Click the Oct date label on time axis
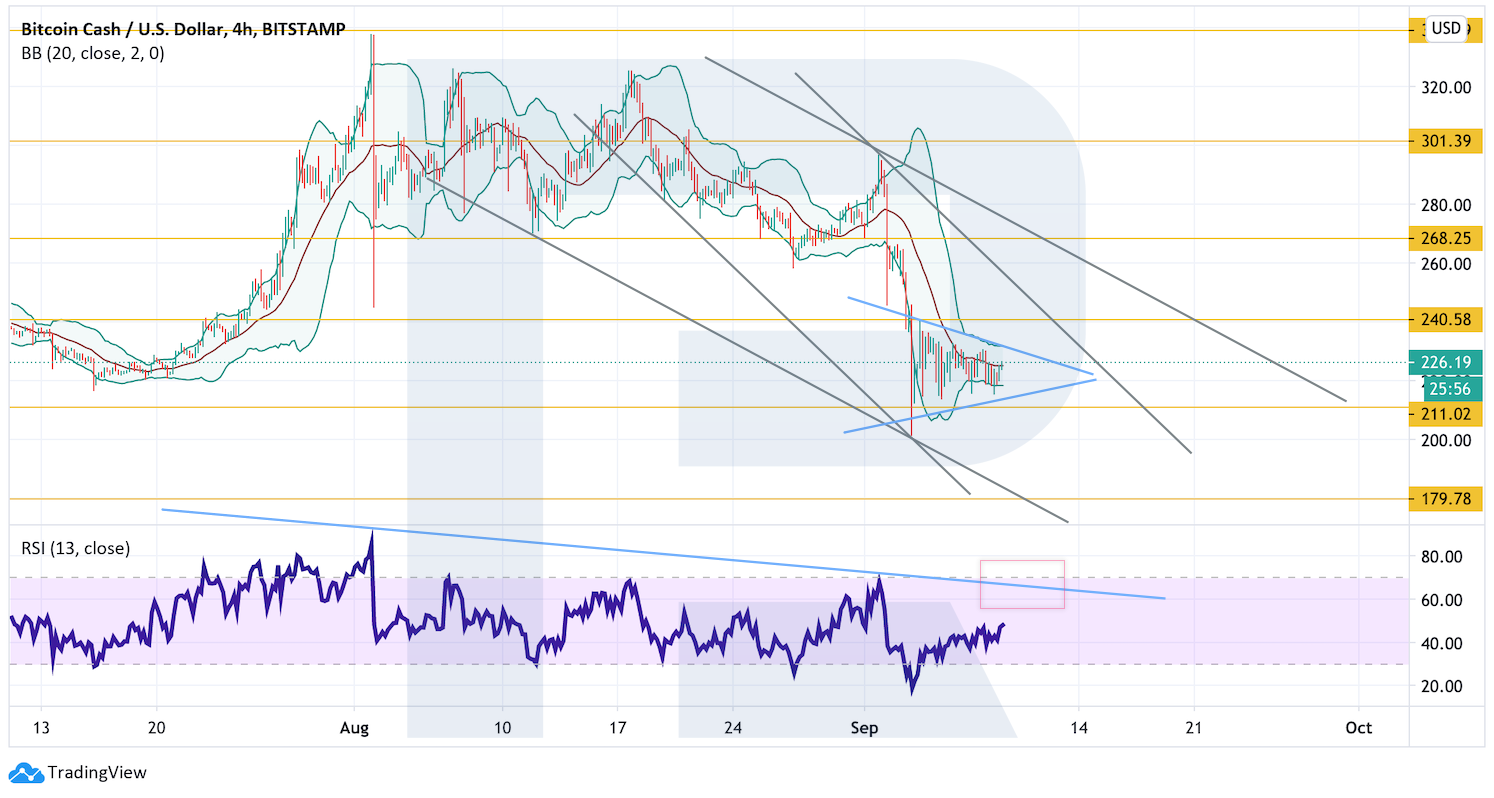 [x=1358, y=728]
